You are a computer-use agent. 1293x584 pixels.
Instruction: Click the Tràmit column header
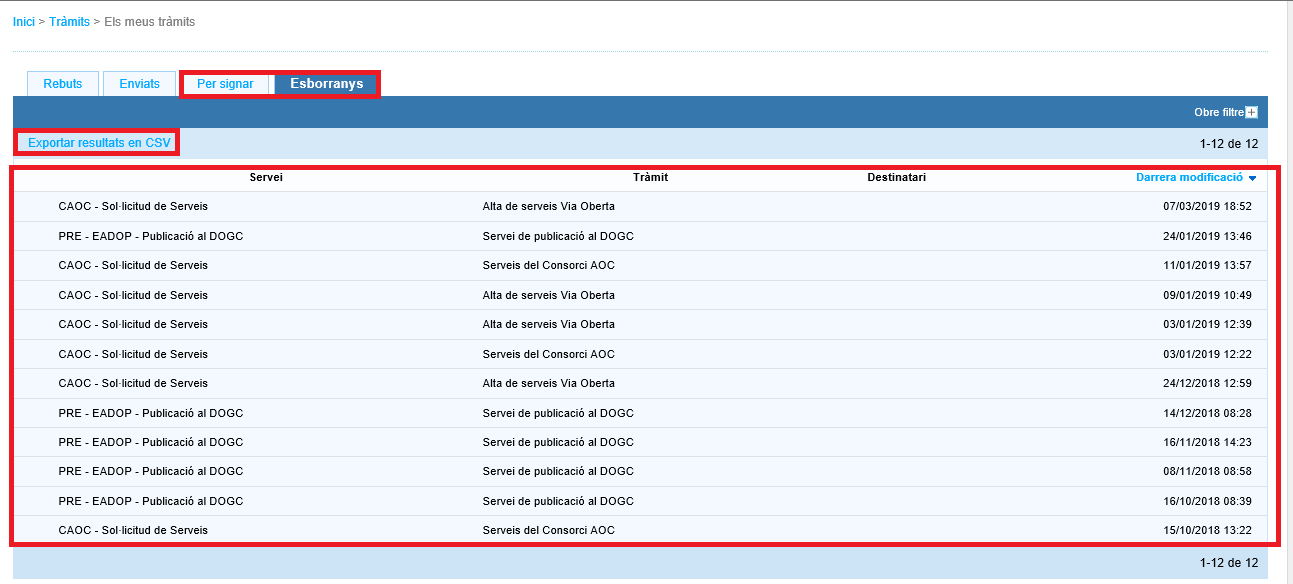pyautogui.click(x=650, y=177)
